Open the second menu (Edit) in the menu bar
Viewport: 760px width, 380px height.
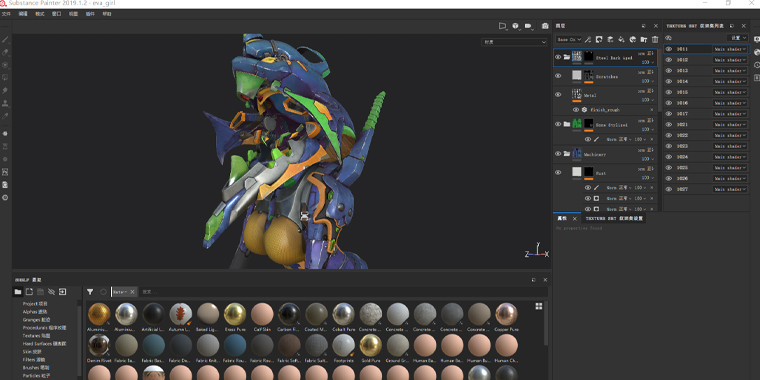(x=23, y=14)
